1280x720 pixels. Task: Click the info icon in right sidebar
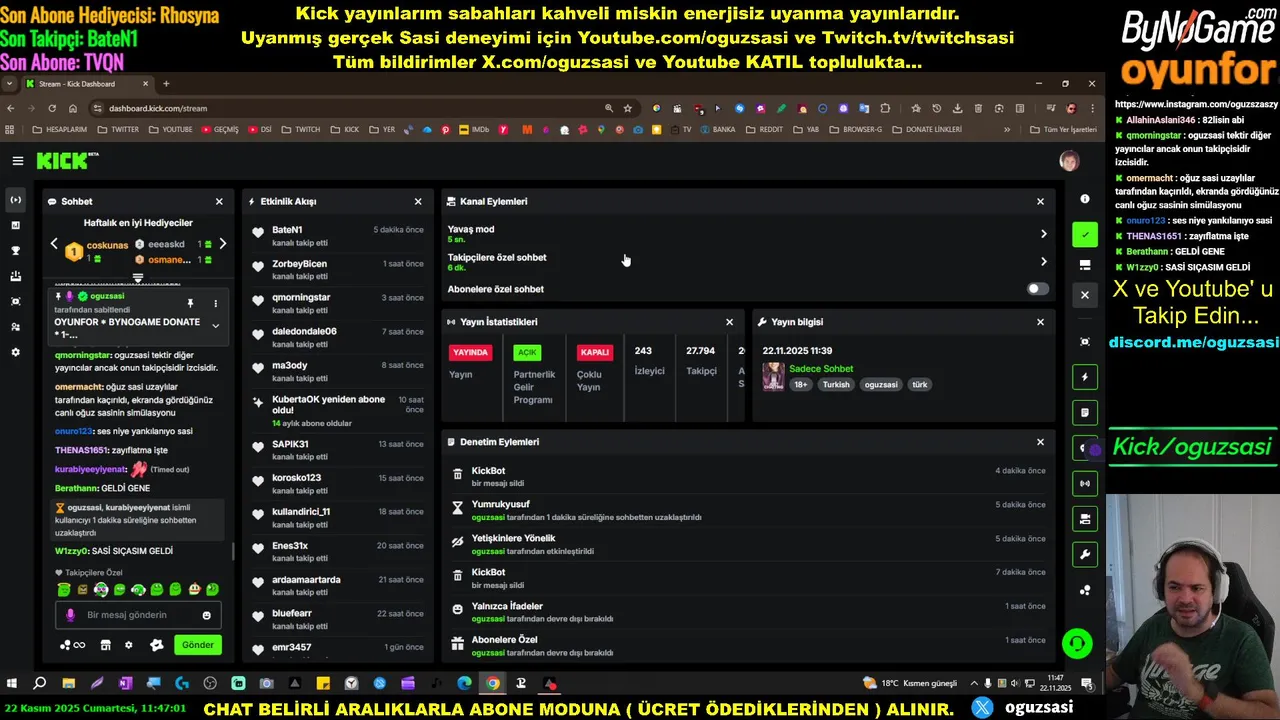[x=1085, y=199]
